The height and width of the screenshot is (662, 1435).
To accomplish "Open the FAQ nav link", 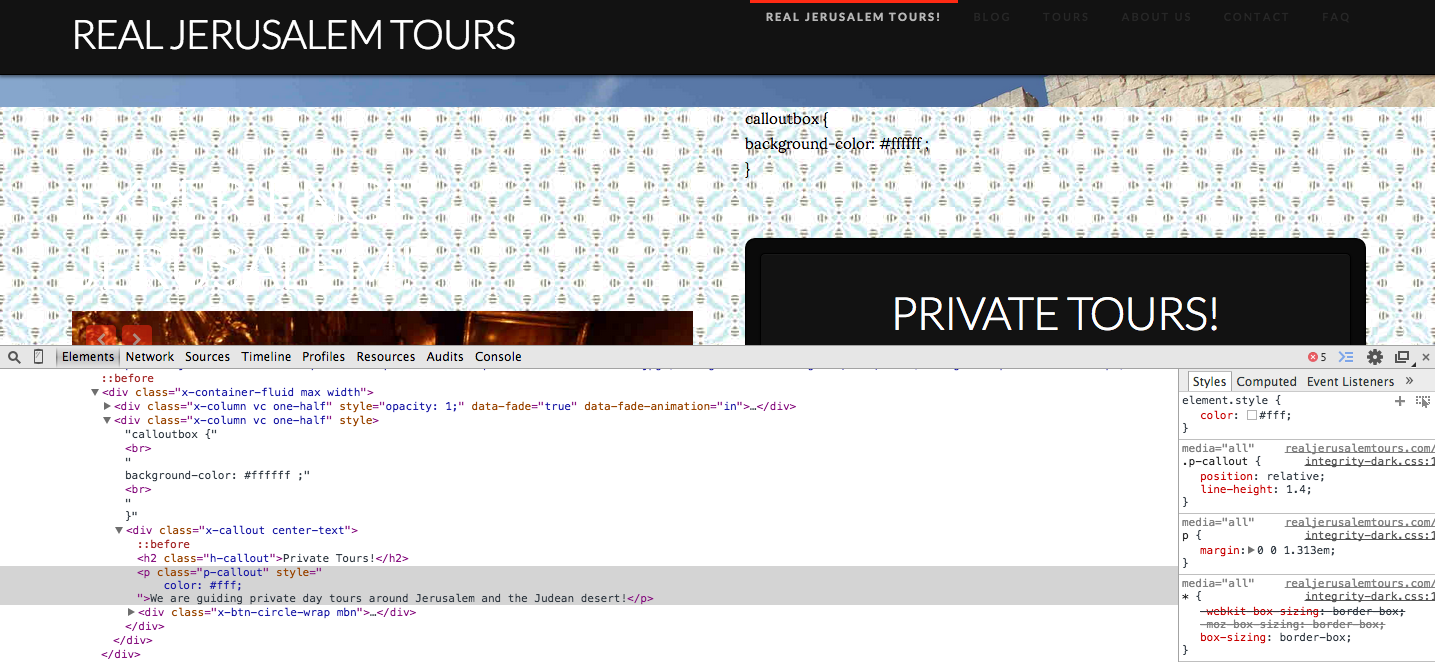I will coord(1336,17).
